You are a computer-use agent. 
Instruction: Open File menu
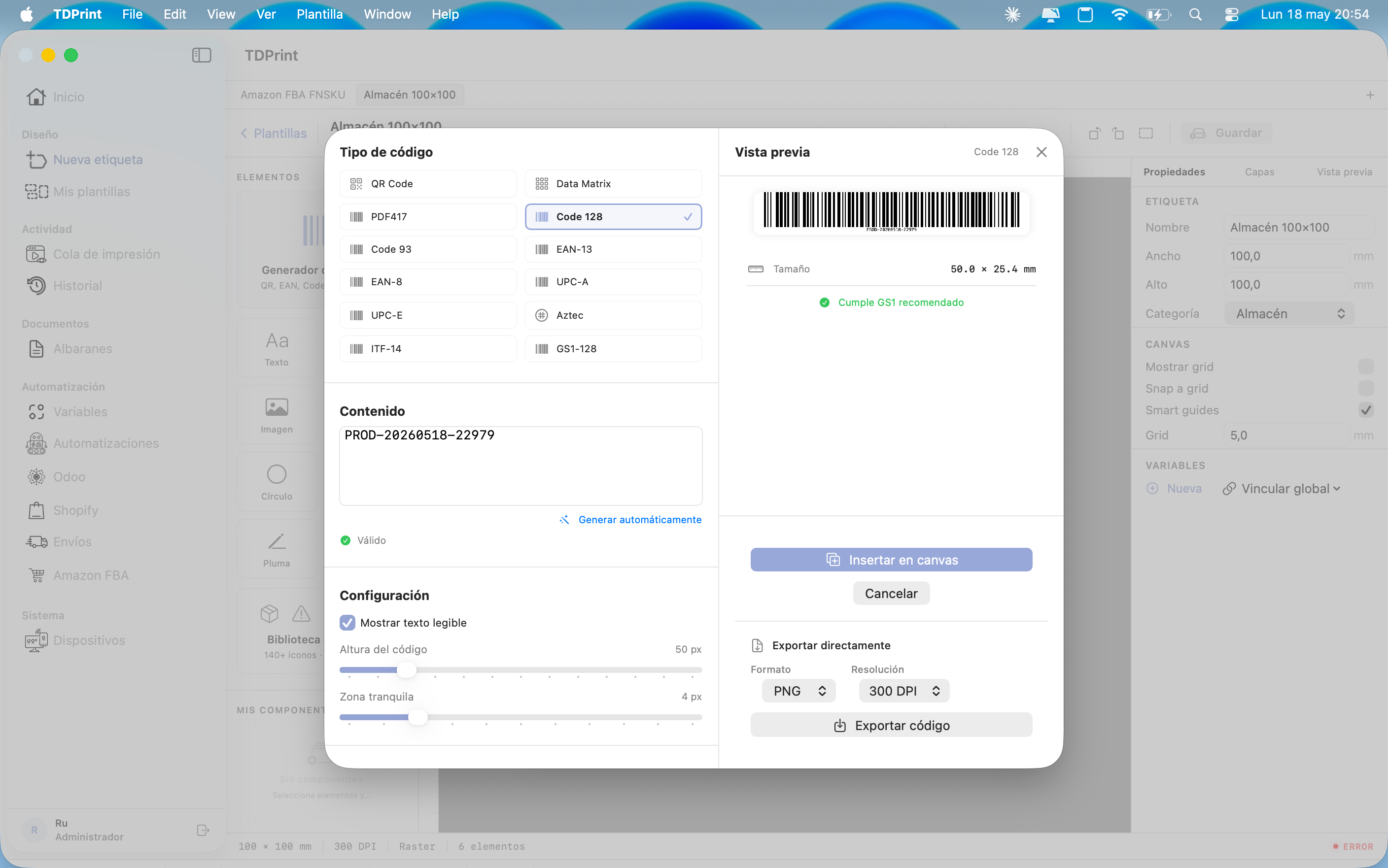pyautogui.click(x=132, y=14)
